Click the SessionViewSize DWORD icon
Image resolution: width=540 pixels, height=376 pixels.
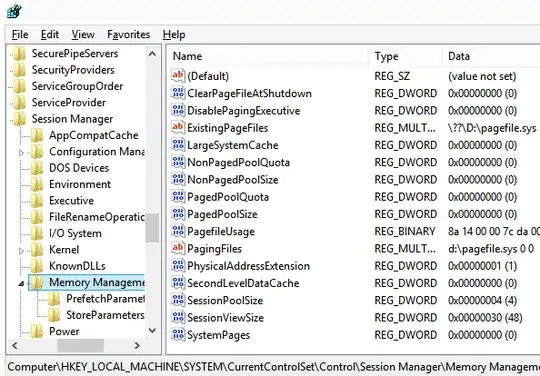(x=178, y=317)
